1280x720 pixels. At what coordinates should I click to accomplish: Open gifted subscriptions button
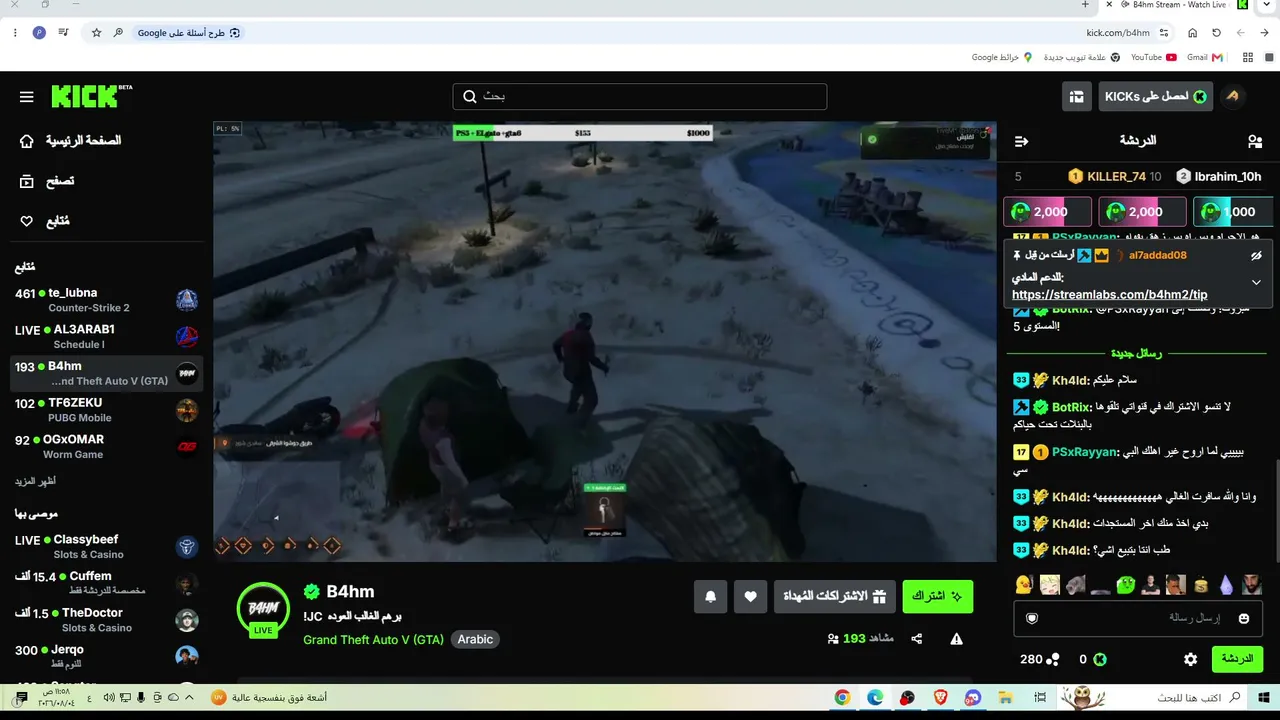coord(834,596)
